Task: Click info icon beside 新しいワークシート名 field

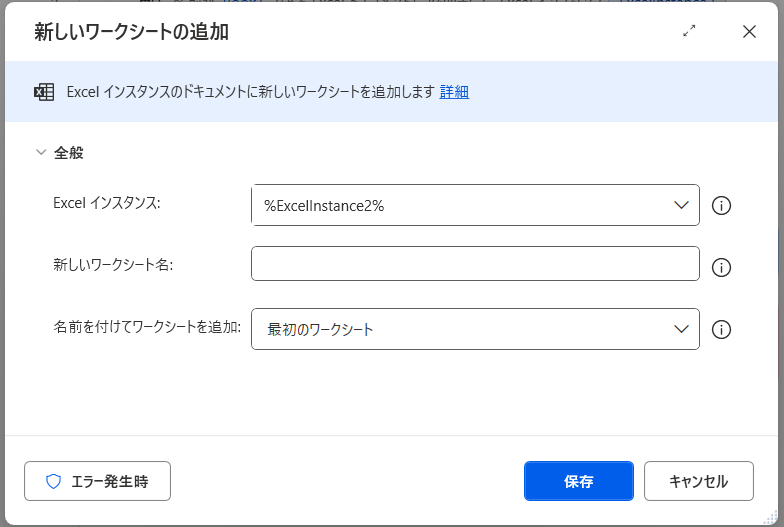Action: click(x=721, y=267)
